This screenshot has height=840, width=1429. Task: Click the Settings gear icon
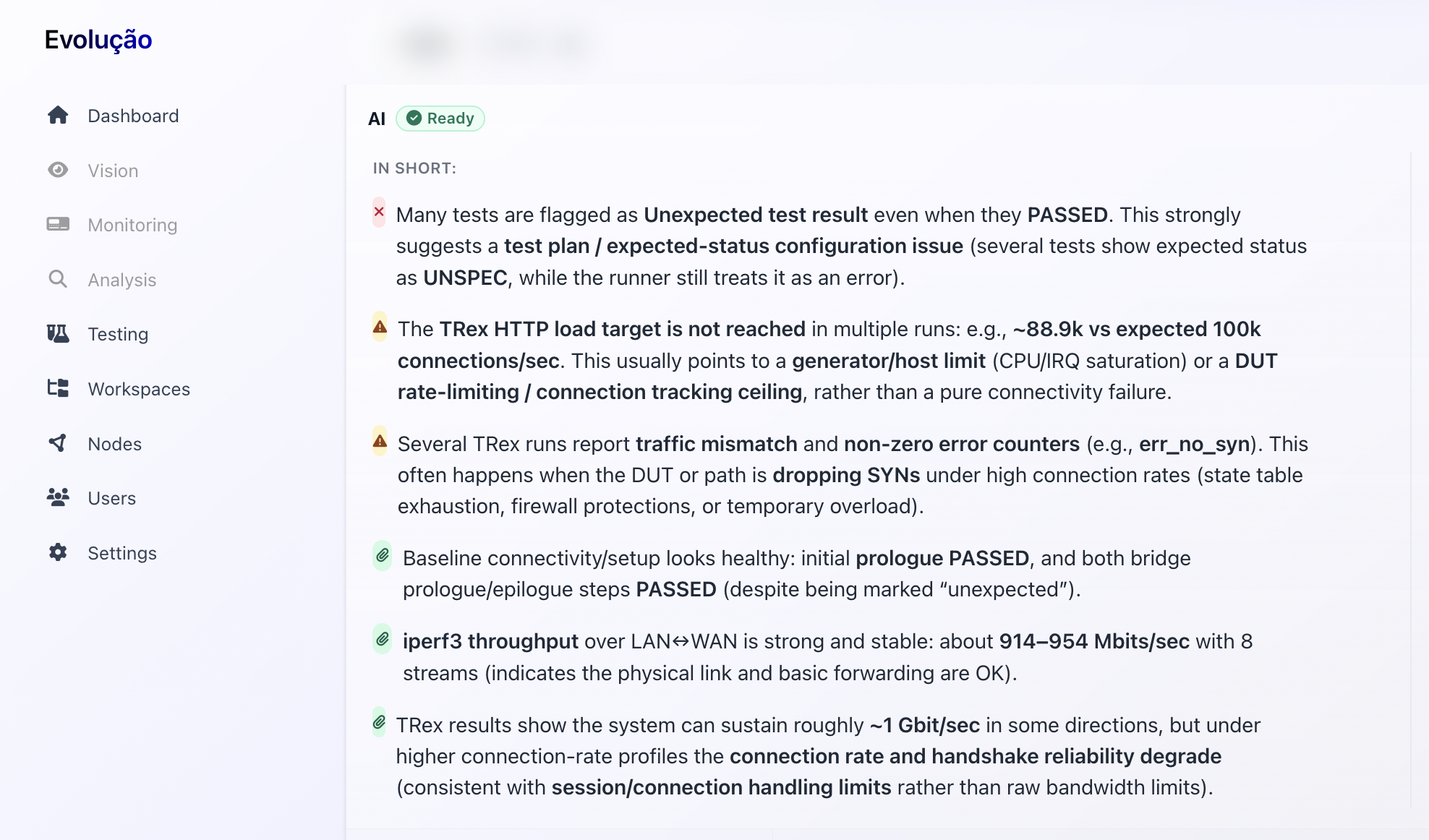pos(58,552)
